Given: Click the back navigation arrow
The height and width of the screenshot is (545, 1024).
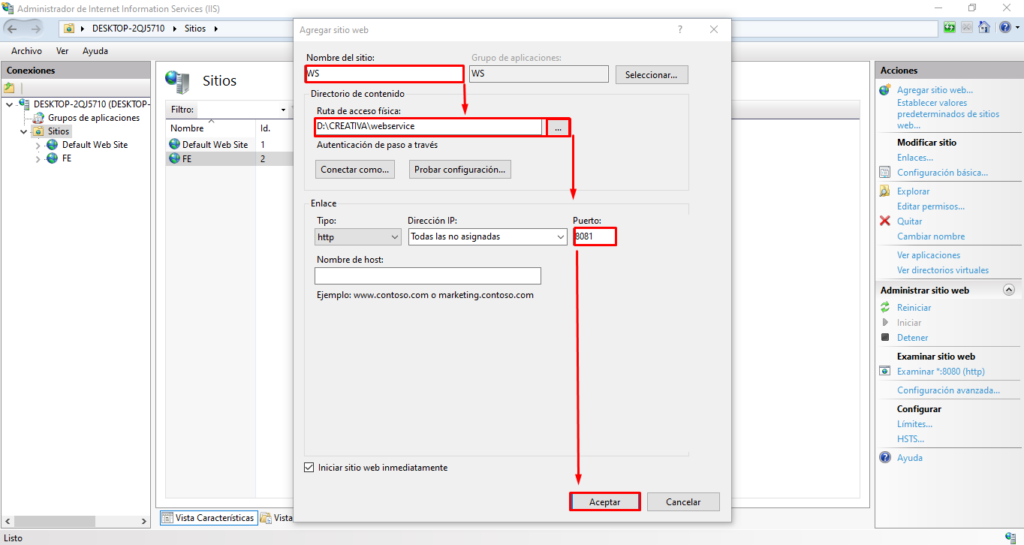Looking at the screenshot, I should pyautogui.click(x=12, y=29).
